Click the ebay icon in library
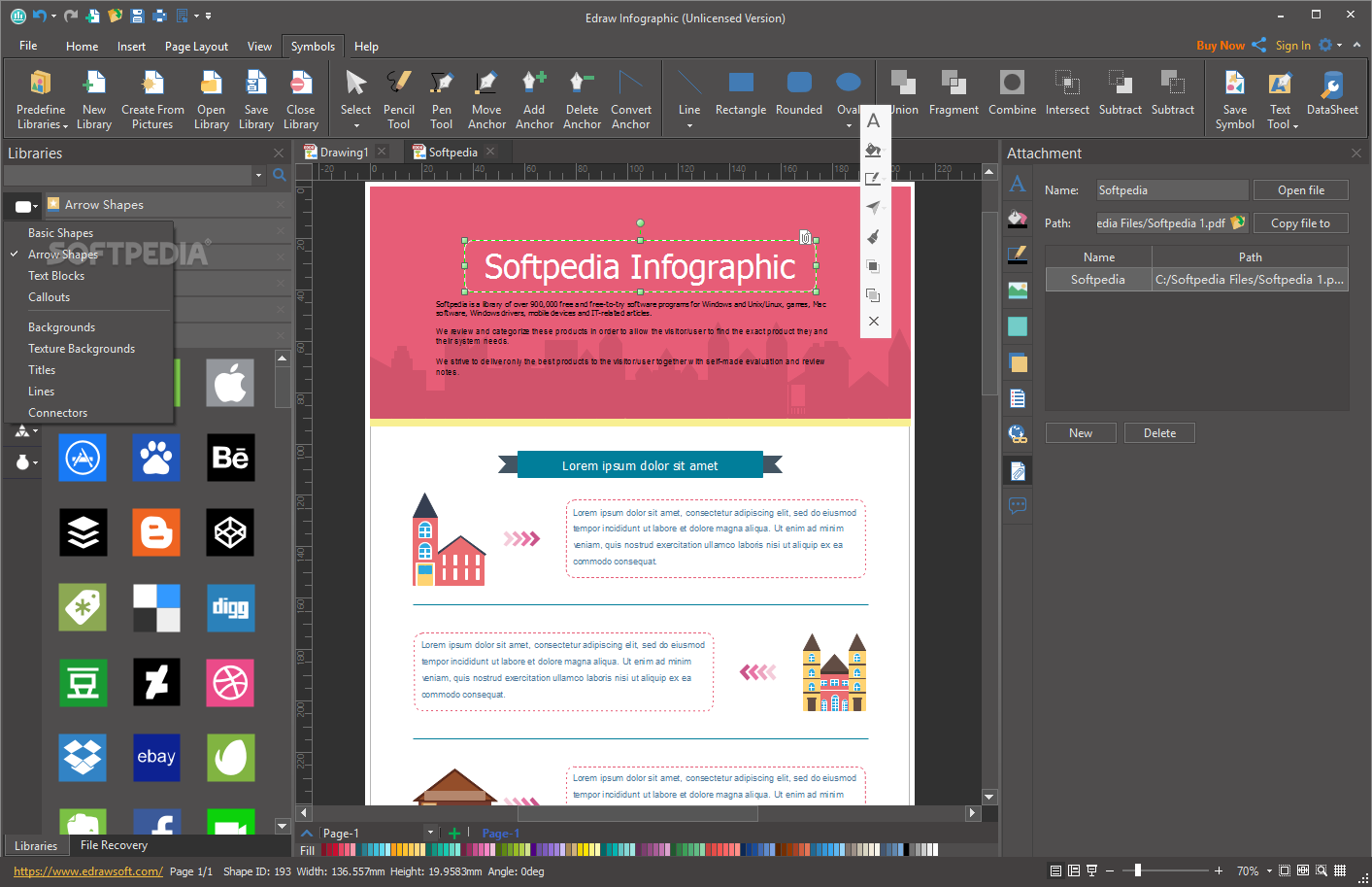The image size is (1372, 887). [156, 757]
